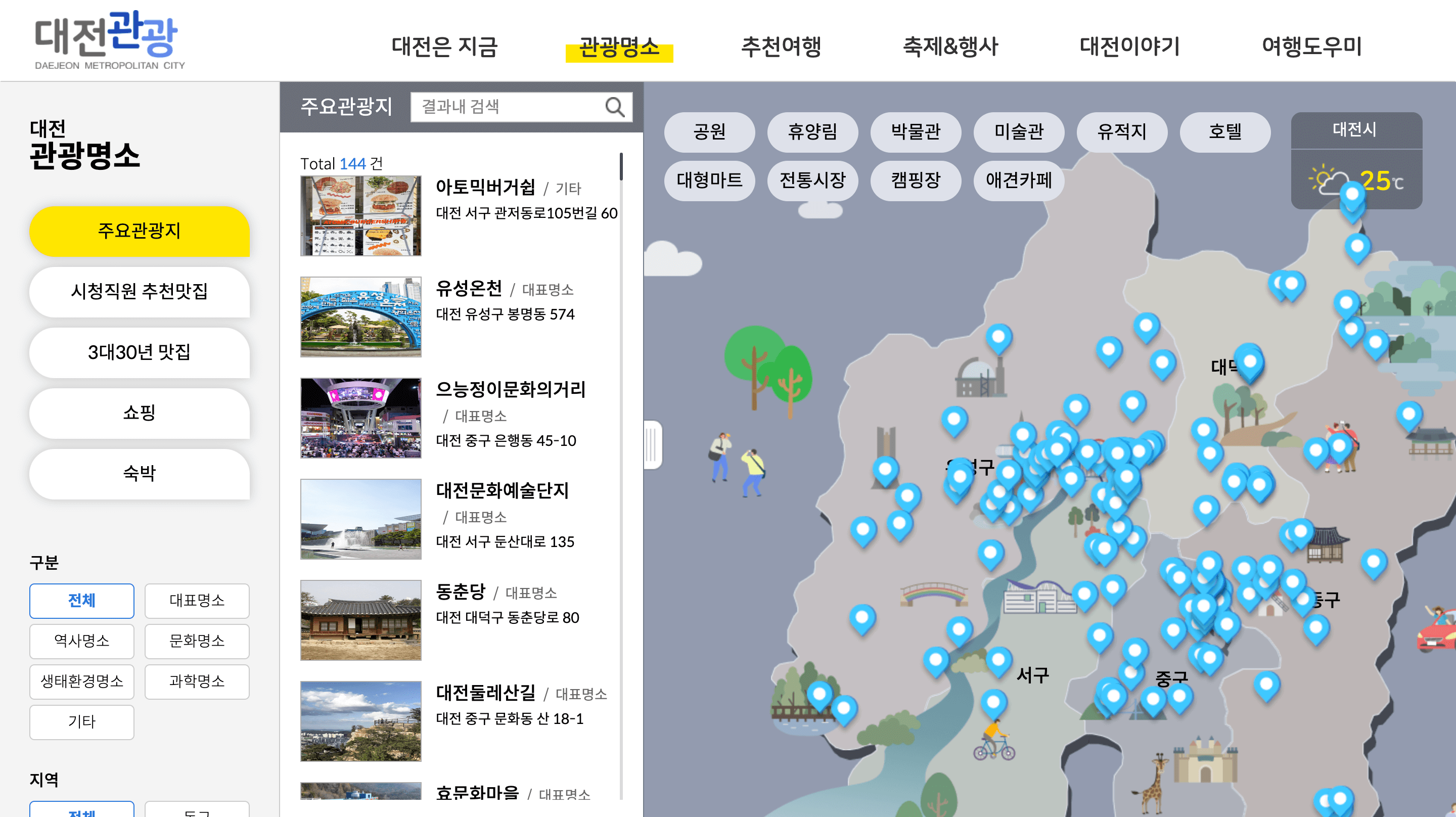The width and height of the screenshot is (1456, 817).
Task: Click the search magnifier icon
Action: [614, 107]
